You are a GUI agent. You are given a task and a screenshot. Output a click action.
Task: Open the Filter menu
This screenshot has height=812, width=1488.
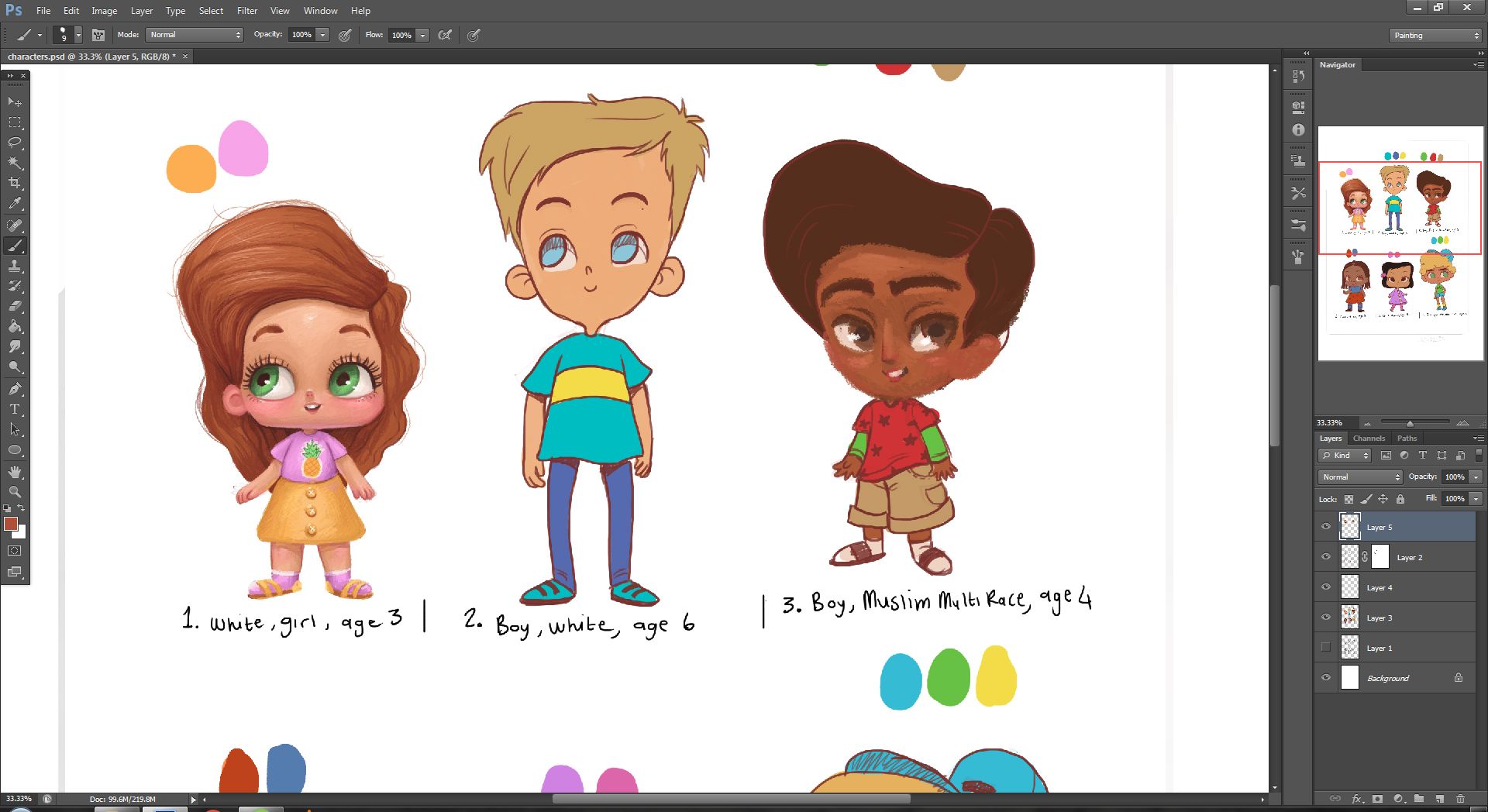(x=247, y=11)
